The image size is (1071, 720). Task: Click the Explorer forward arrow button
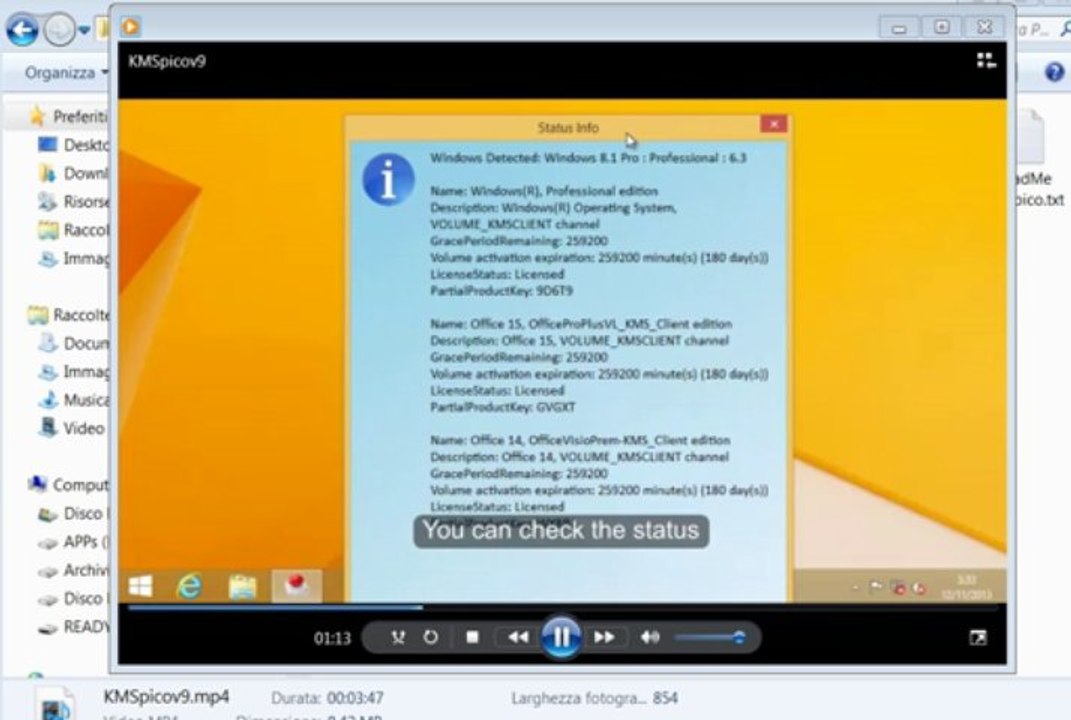coord(59,30)
